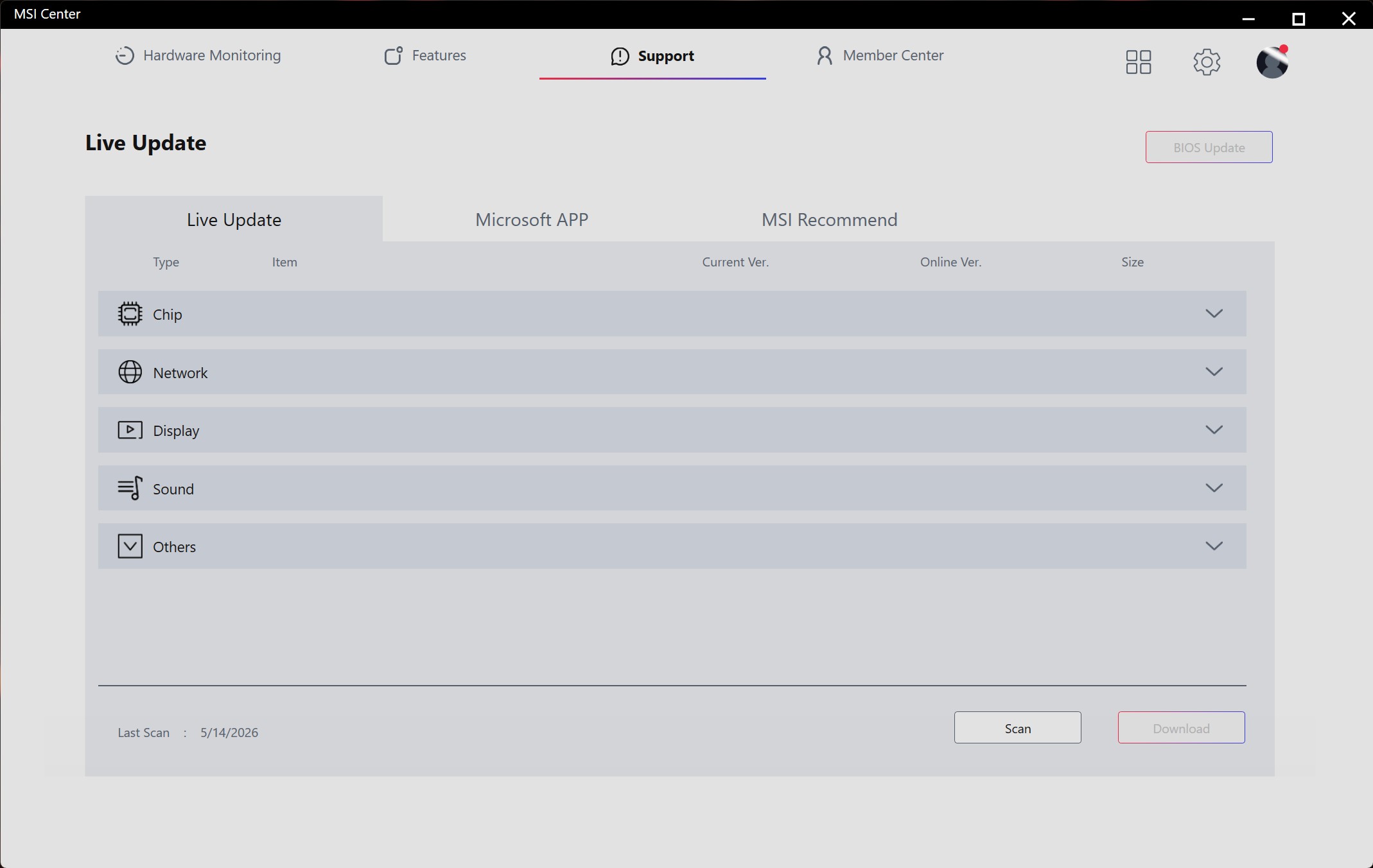This screenshot has height=868, width=1373.
Task: Click the Member Center person icon
Action: click(825, 56)
